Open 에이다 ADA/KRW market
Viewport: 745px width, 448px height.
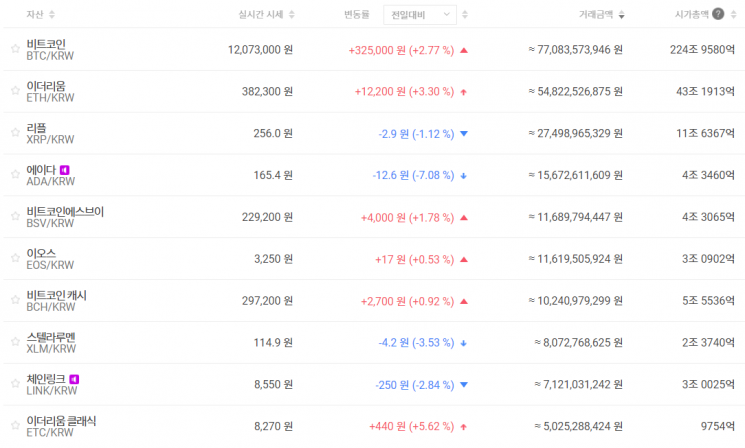click(x=50, y=175)
